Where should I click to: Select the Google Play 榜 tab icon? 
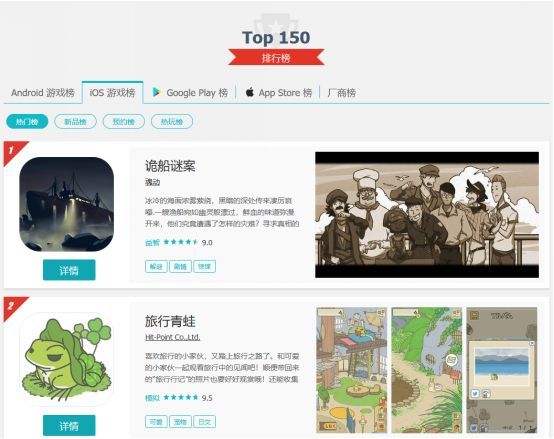[156, 93]
